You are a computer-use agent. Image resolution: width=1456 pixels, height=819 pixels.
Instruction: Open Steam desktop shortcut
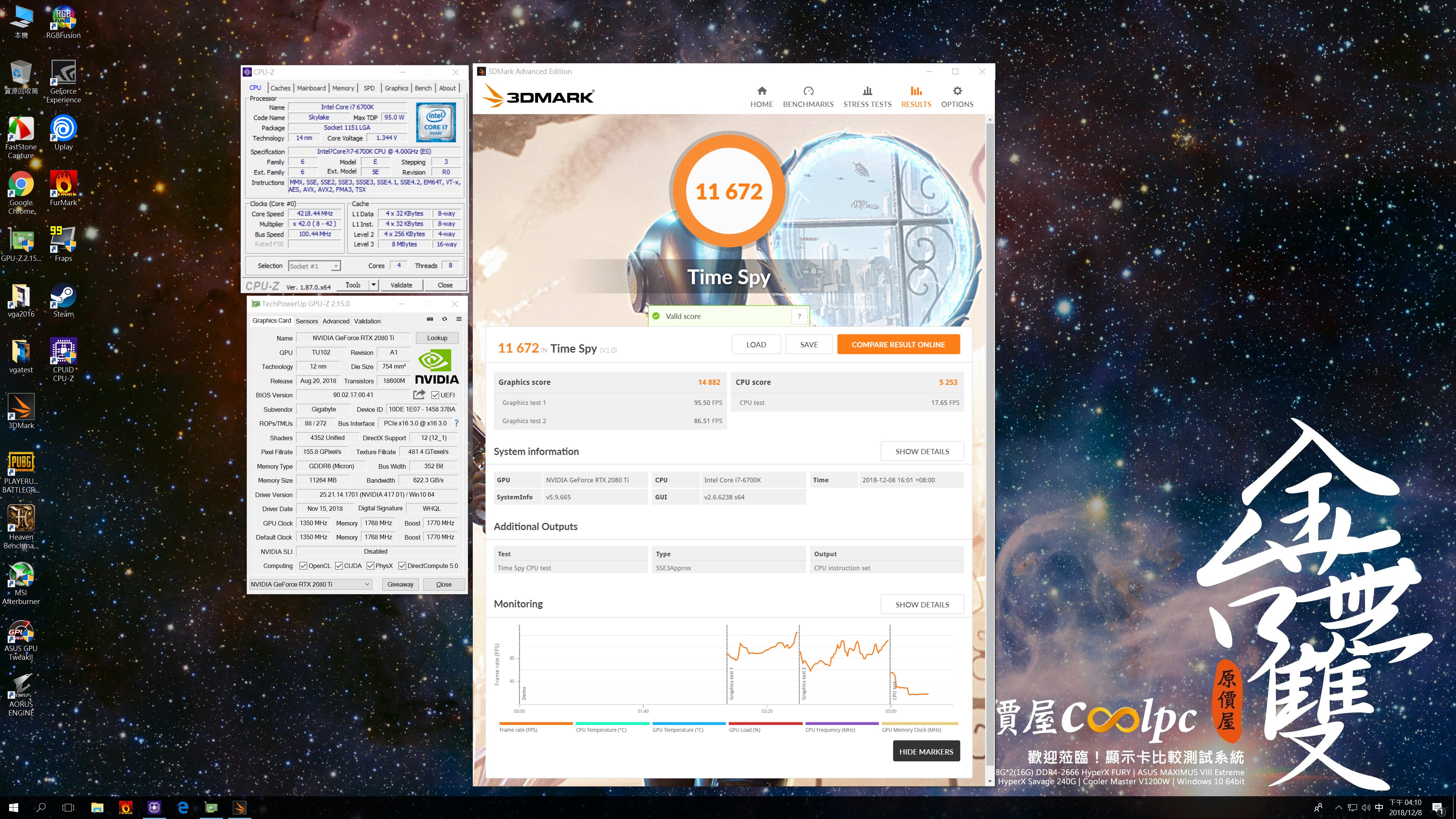tap(63, 300)
